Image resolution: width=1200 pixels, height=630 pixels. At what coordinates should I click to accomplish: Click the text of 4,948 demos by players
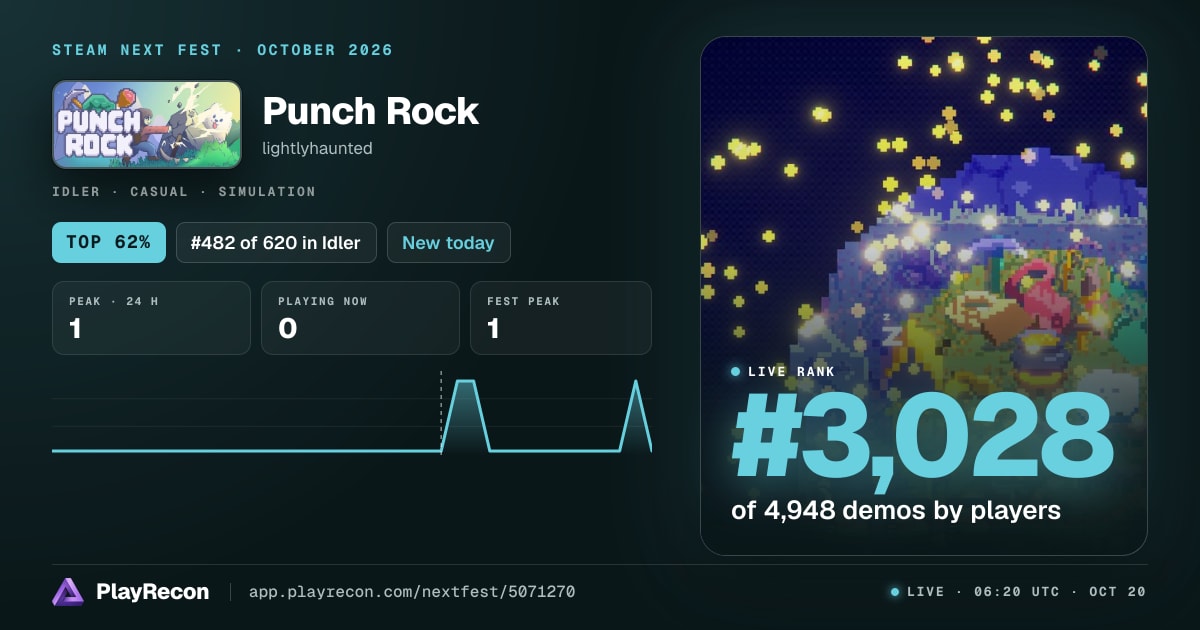click(x=896, y=510)
